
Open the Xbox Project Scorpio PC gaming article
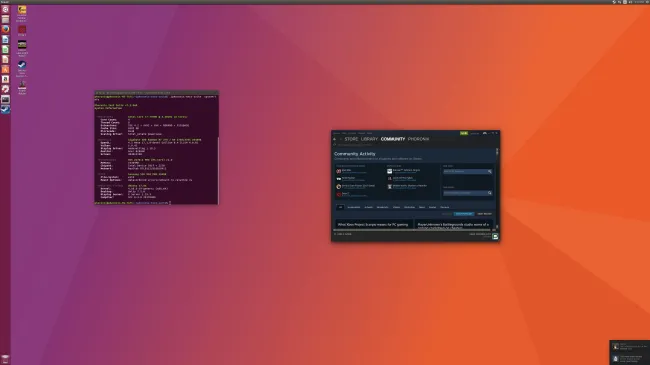coord(373,224)
